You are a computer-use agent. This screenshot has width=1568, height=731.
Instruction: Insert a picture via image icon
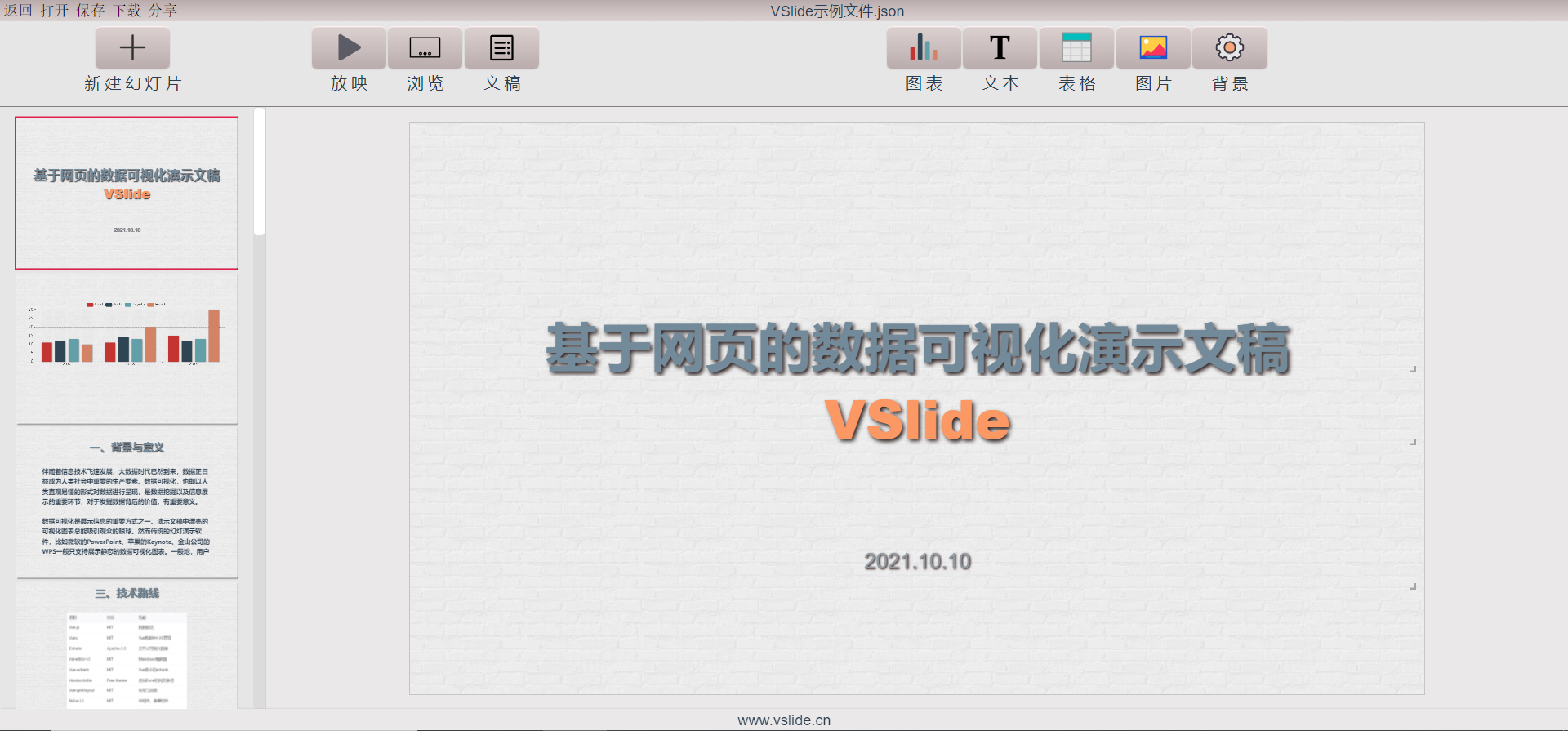click(x=1153, y=48)
